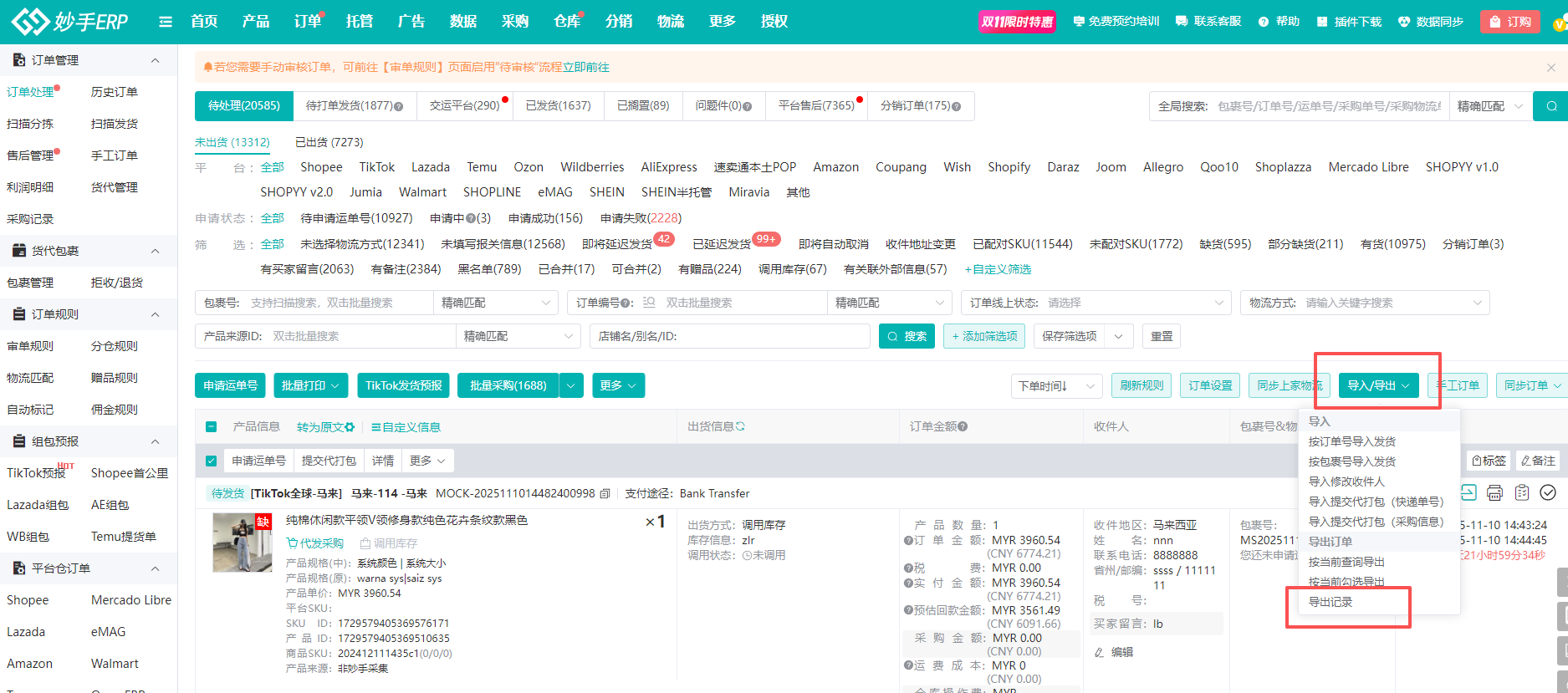1568x693 pixels.
Task: Click gear icon beside 转为原文
Action: [x=350, y=427]
